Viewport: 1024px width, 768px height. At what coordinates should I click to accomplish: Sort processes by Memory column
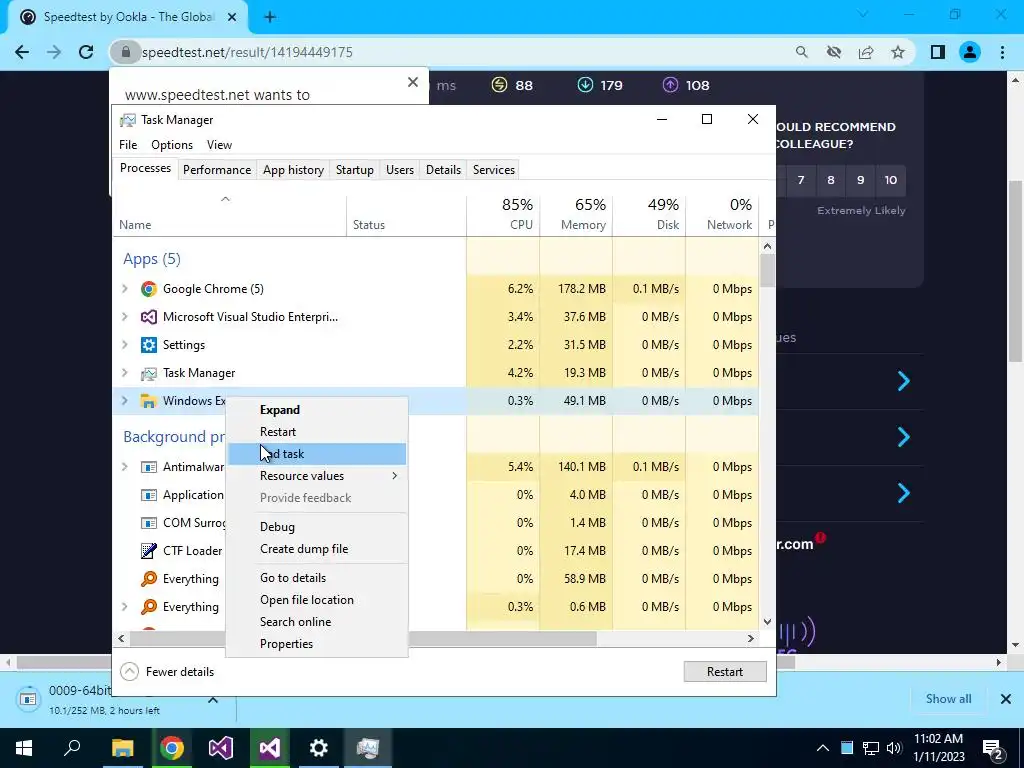click(577, 214)
